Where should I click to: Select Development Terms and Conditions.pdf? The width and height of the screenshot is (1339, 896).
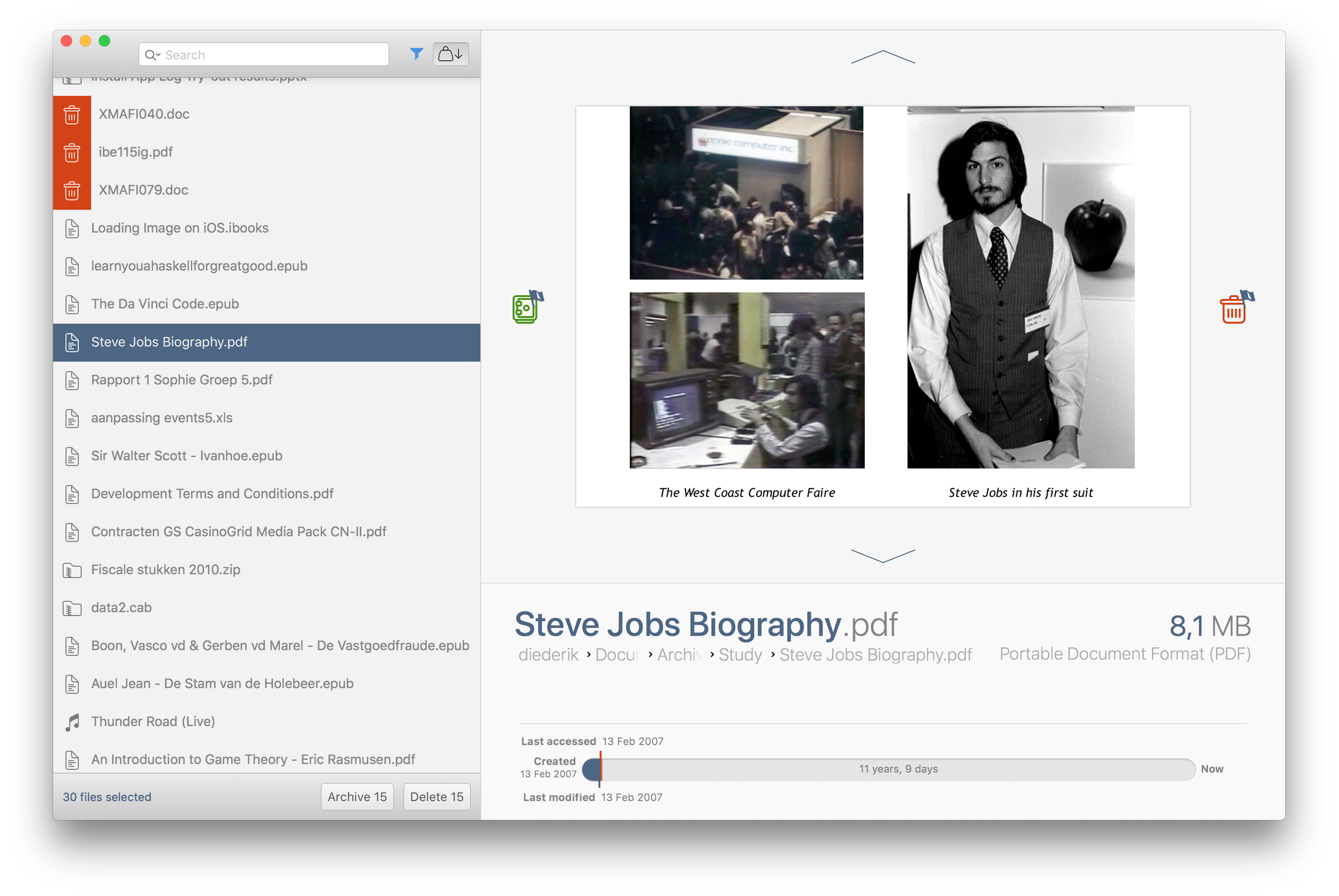coord(267,494)
